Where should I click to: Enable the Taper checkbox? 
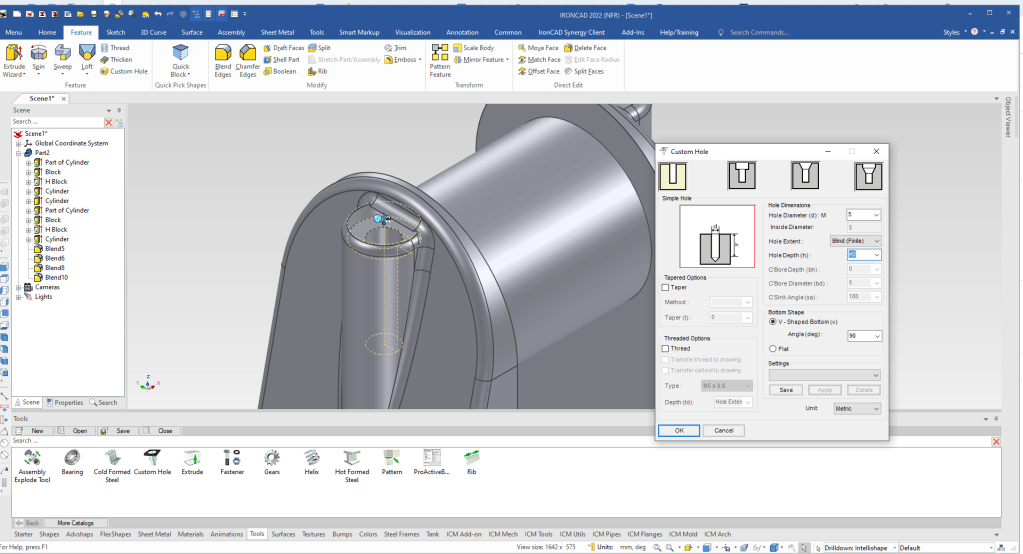pyautogui.click(x=667, y=287)
